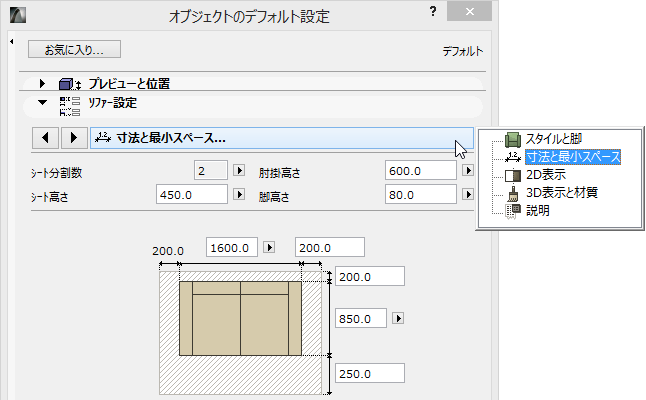Image resolution: width=646 pixels, height=400 pixels.
Task: Click the ソファー設定 parameter list icon
Action: click(70, 106)
